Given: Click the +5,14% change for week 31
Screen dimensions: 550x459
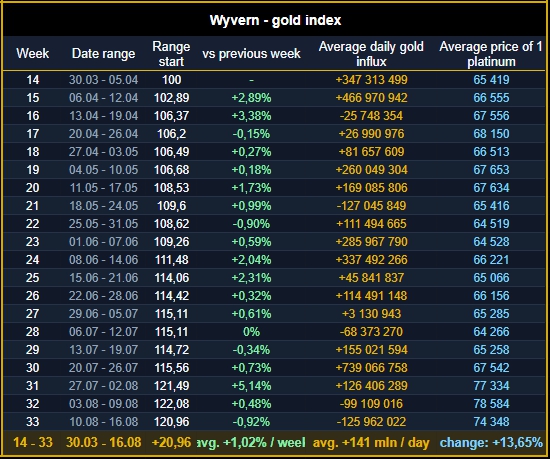Looking at the screenshot, I should click(251, 386).
